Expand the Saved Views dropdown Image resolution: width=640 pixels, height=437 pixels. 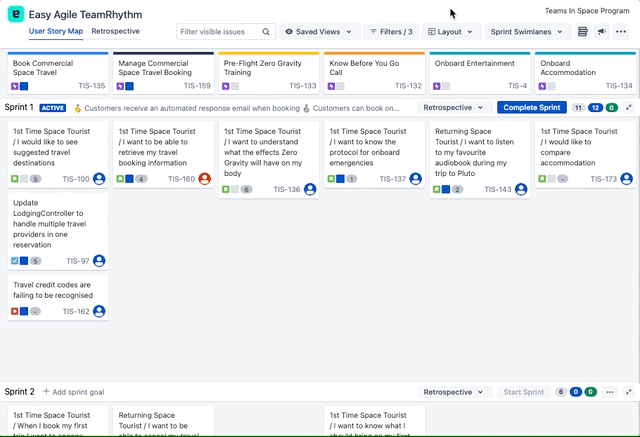(x=319, y=32)
